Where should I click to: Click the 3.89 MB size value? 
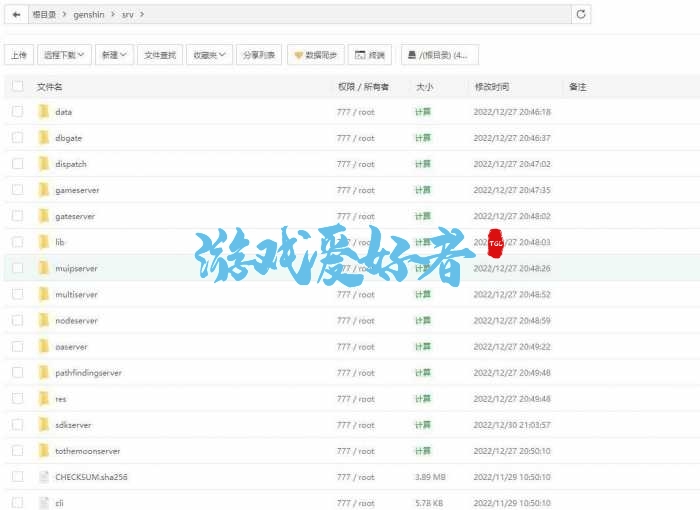tap(430, 477)
